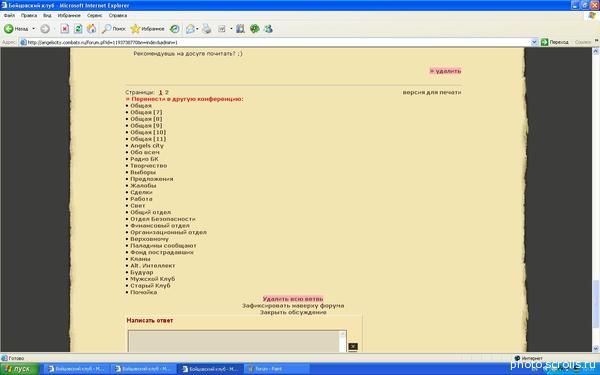Click the Research books toolbar icon
Screen dimensions: 600x375
coord(240,29)
